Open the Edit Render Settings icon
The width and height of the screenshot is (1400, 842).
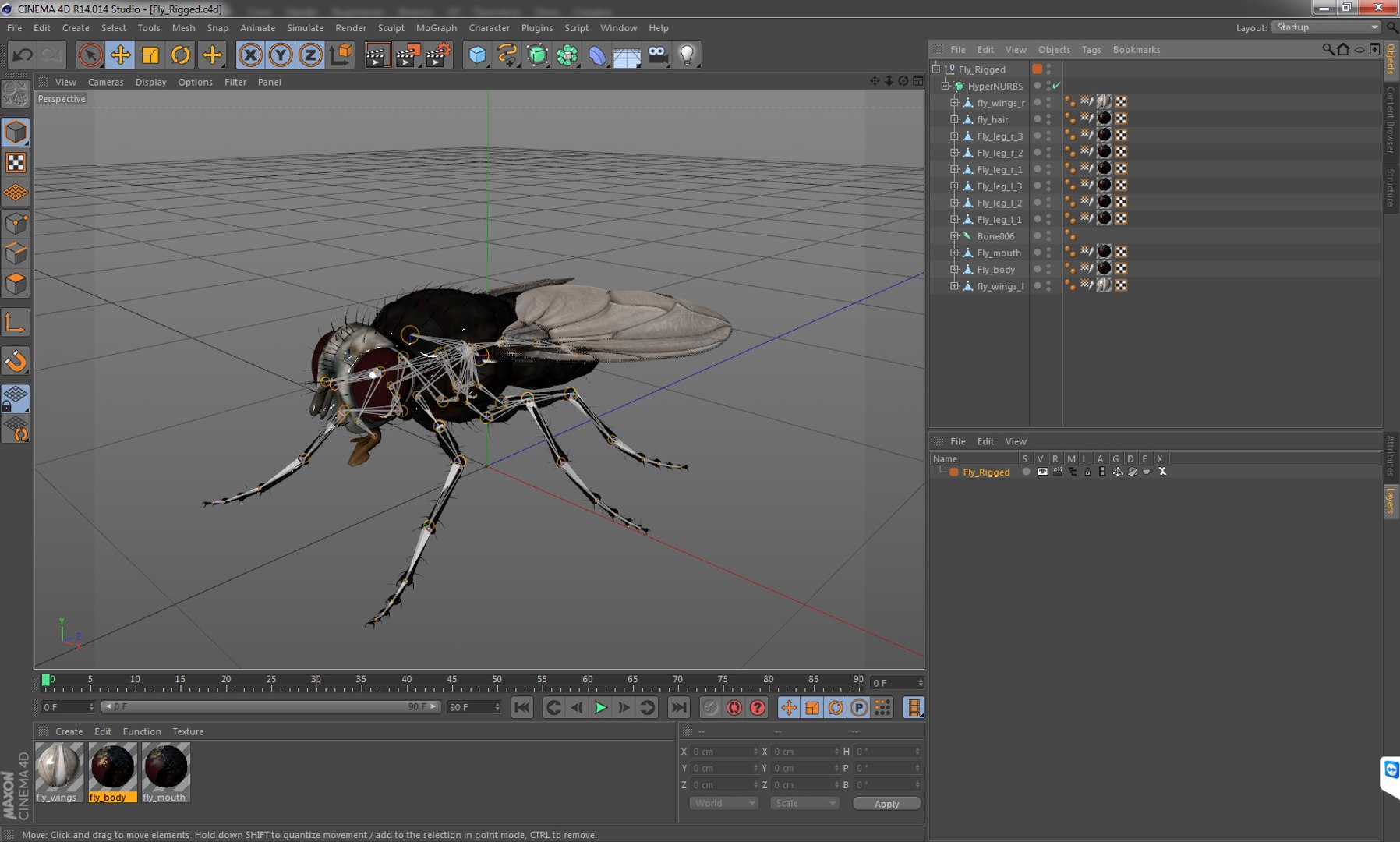point(438,55)
